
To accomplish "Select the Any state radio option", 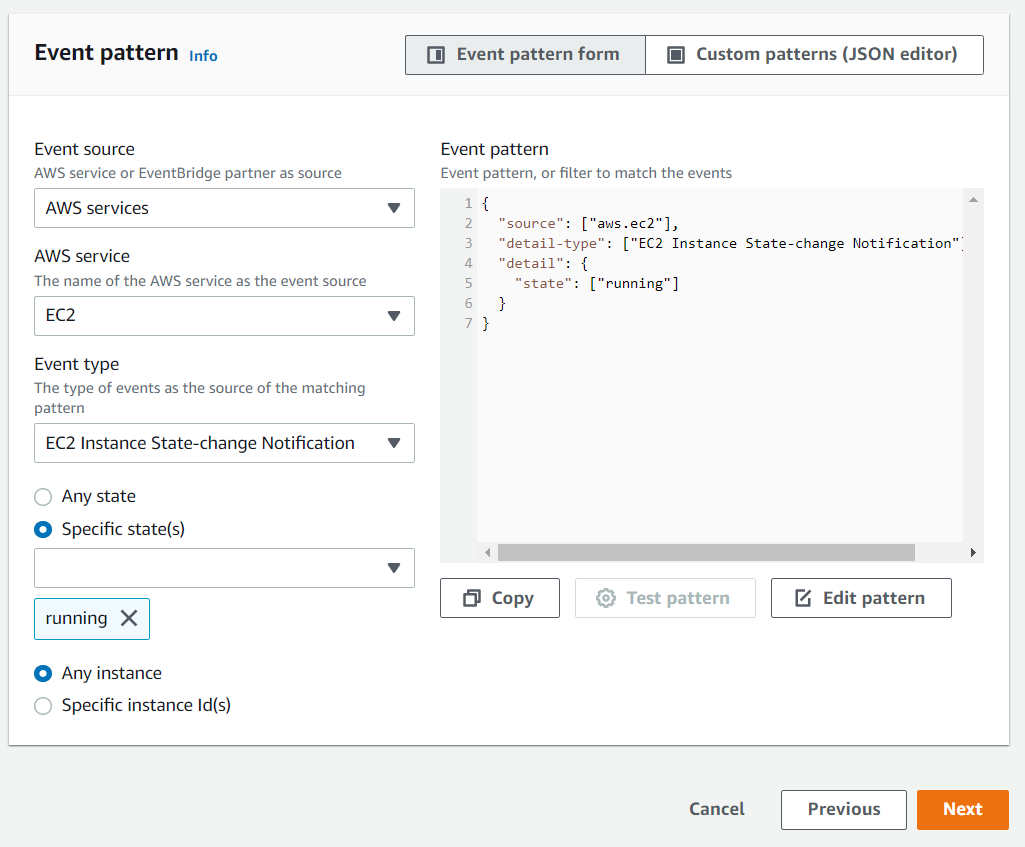I will tap(43, 497).
